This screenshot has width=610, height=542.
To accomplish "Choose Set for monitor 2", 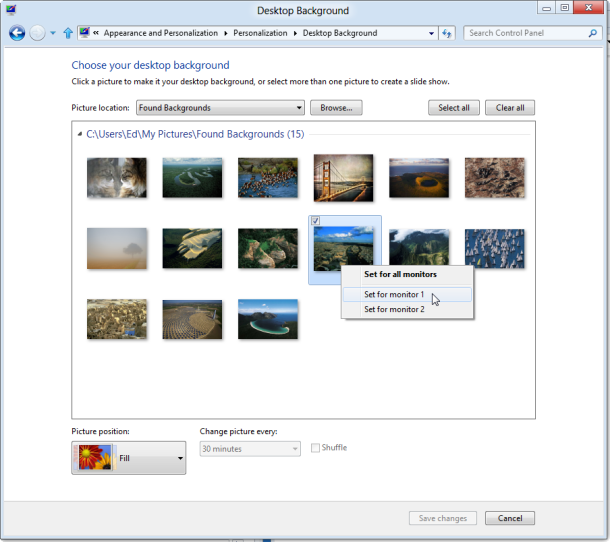I will (407, 309).
